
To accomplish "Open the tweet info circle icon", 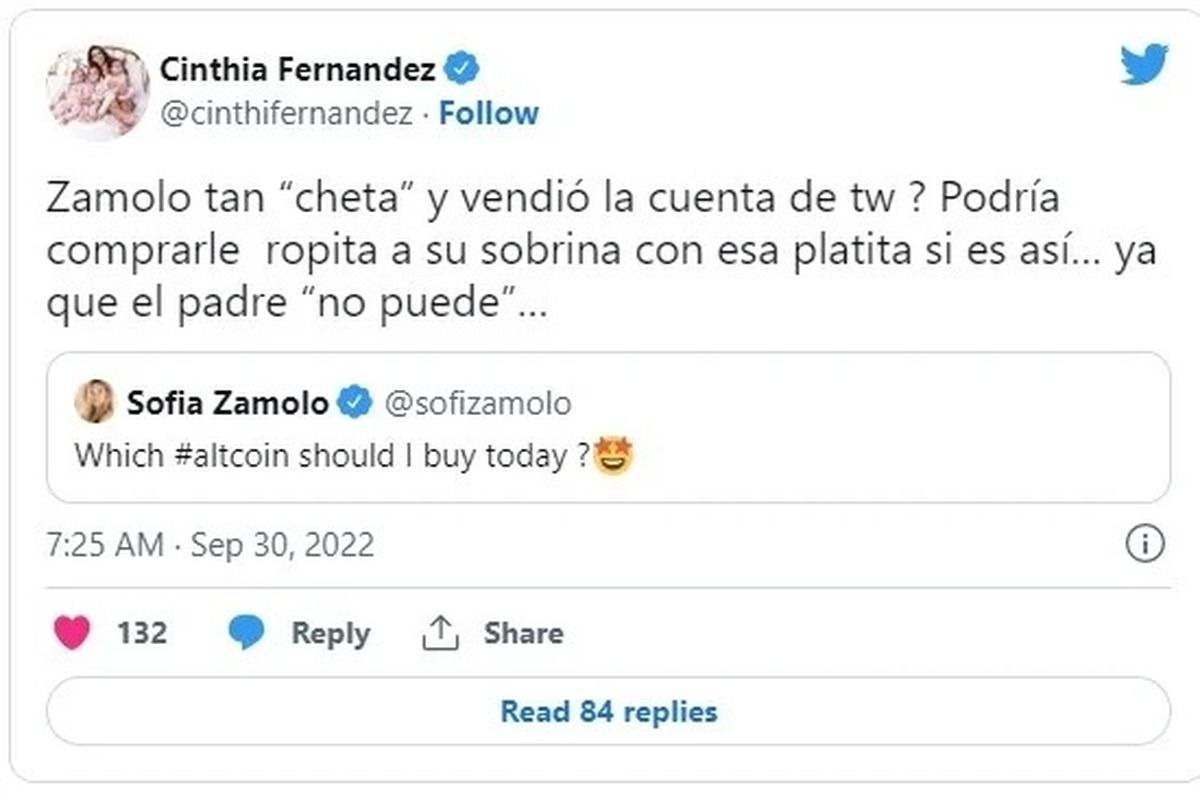I will (1145, 545).
